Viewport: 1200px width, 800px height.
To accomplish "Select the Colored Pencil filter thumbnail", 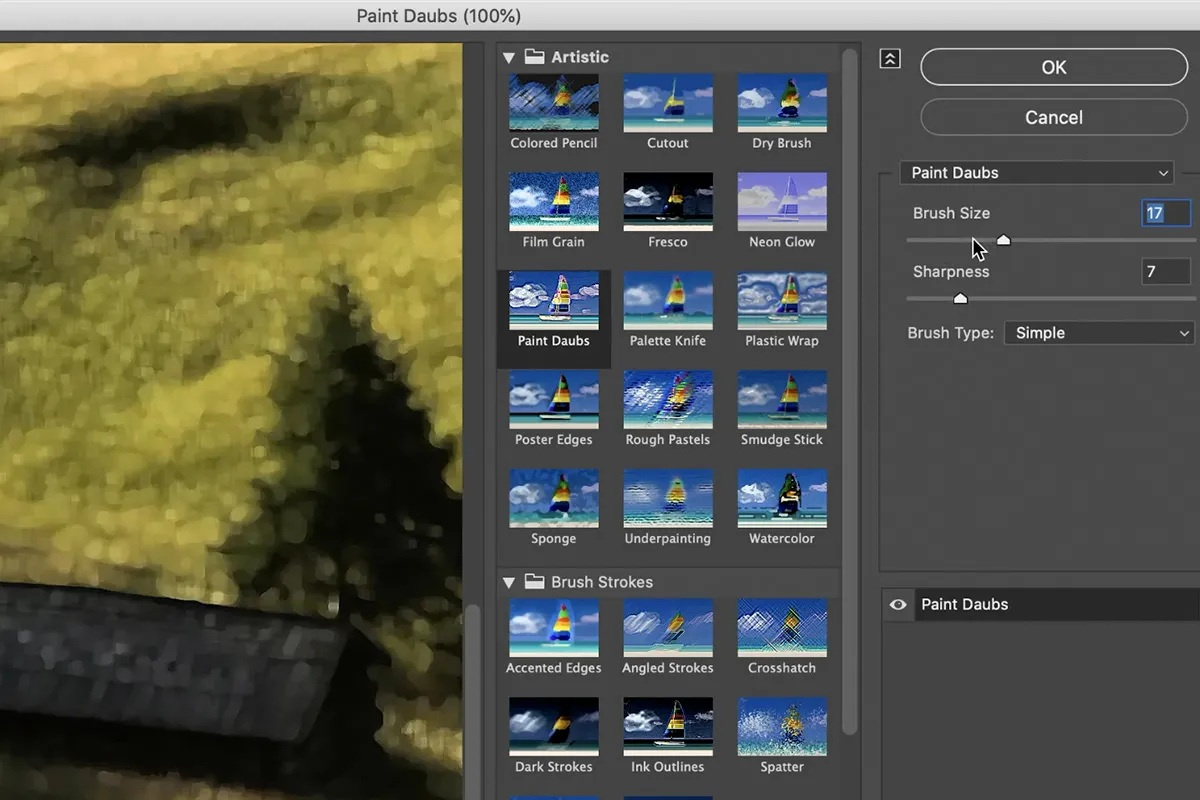I will click(x=554, y=102).
